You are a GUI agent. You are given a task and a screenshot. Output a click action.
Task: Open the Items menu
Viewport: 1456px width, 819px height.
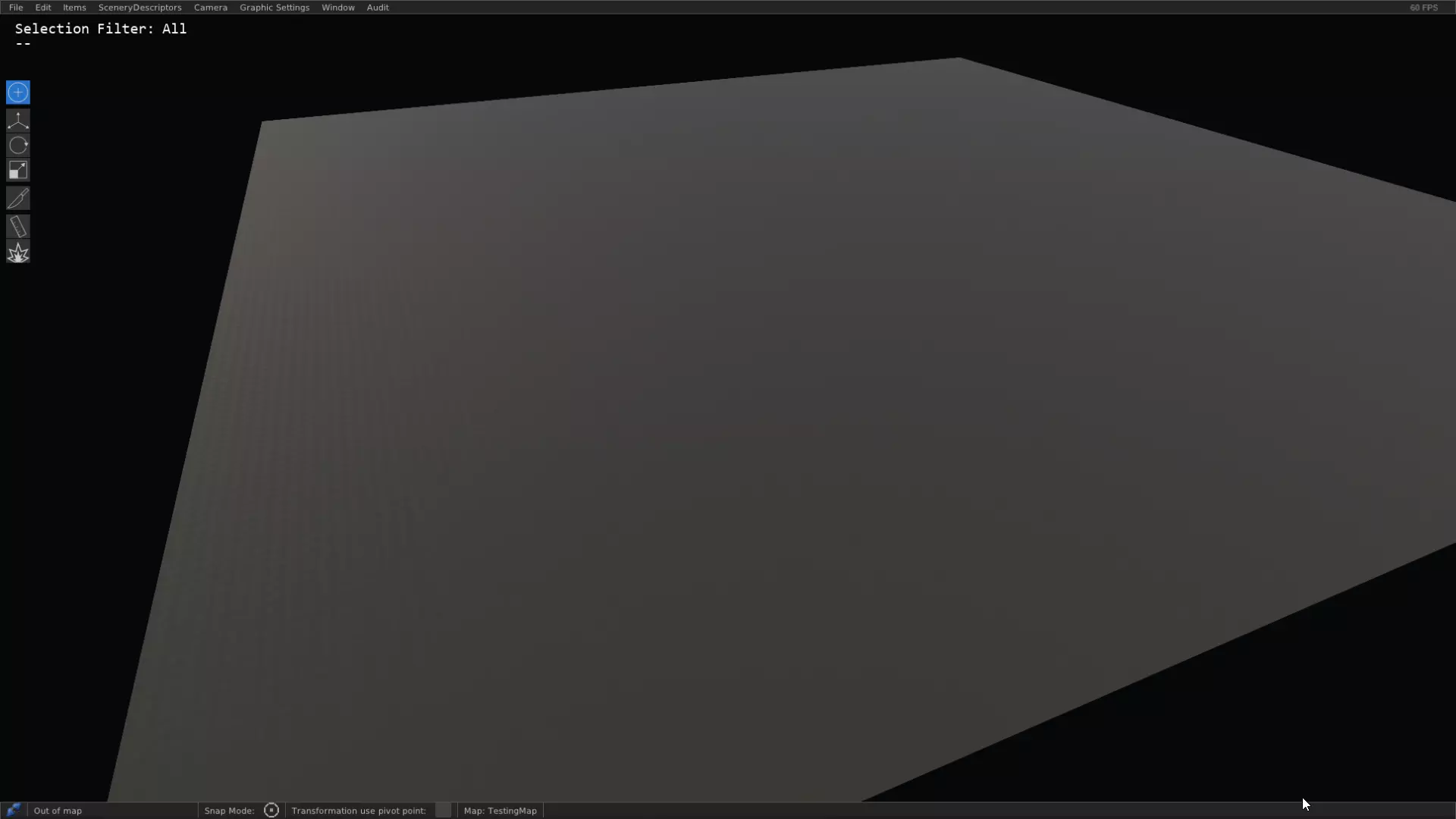pos(74,8)
